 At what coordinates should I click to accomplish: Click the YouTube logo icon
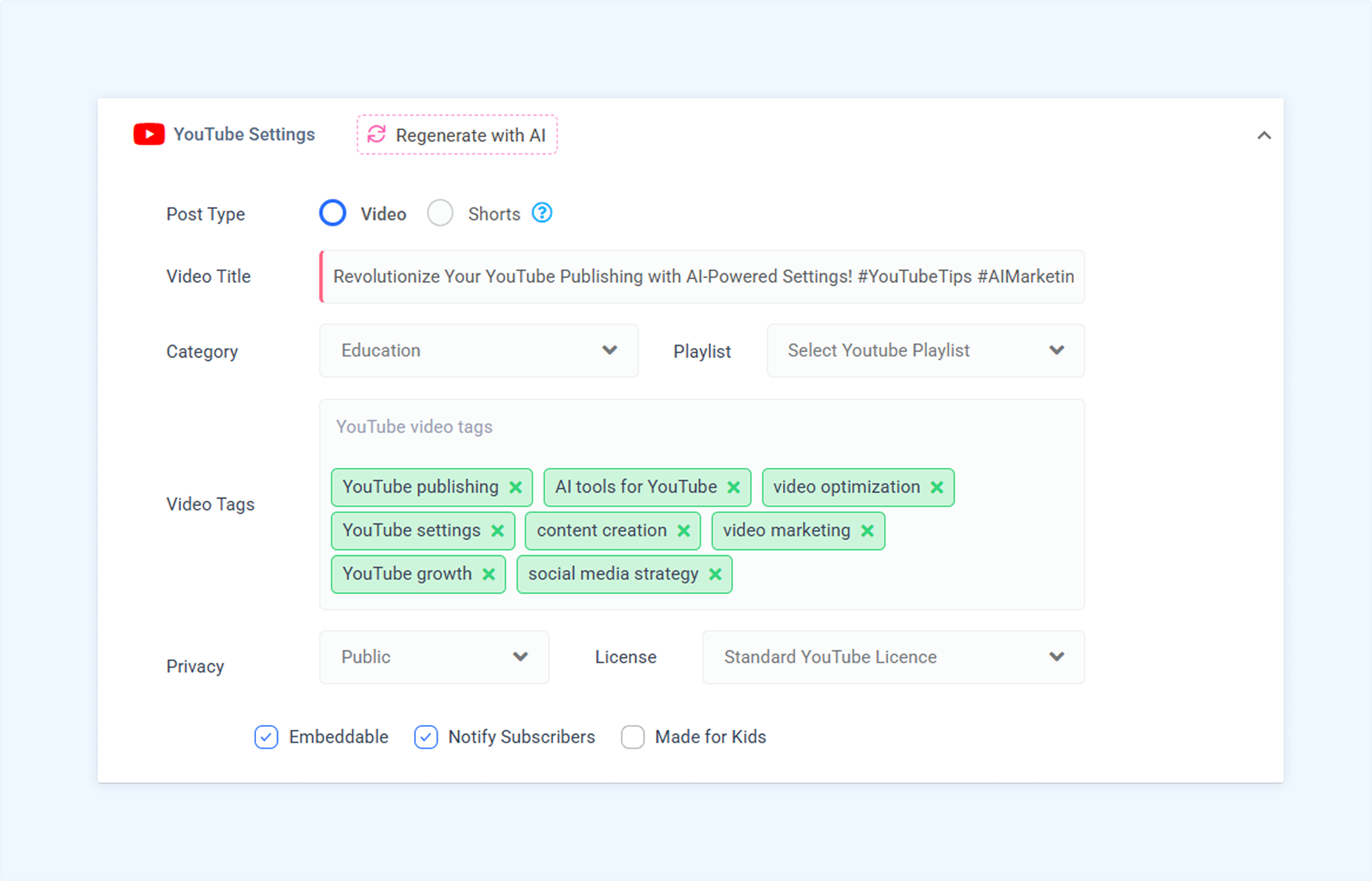point(149,134)
